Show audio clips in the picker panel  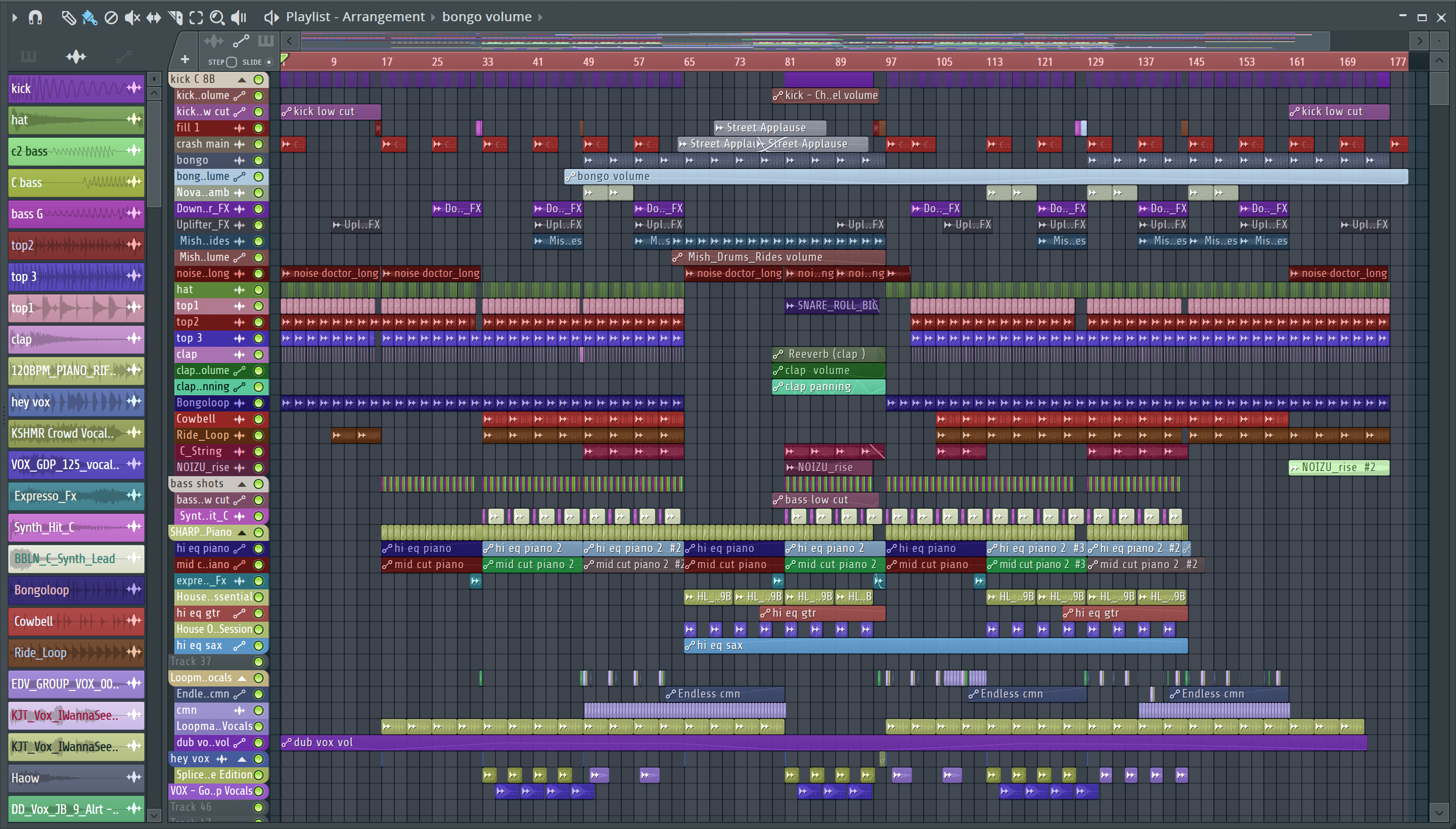tap(76, 57)
